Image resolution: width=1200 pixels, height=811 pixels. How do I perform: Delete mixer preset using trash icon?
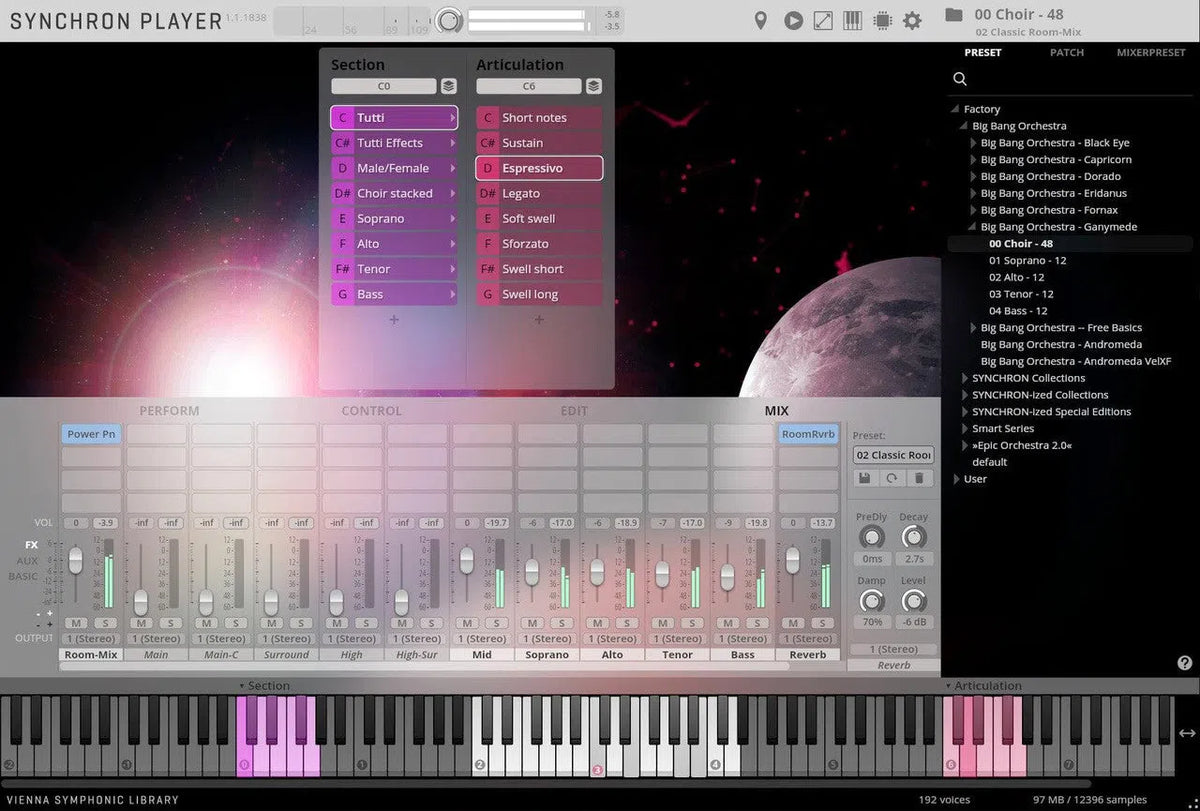coord(918,479)
